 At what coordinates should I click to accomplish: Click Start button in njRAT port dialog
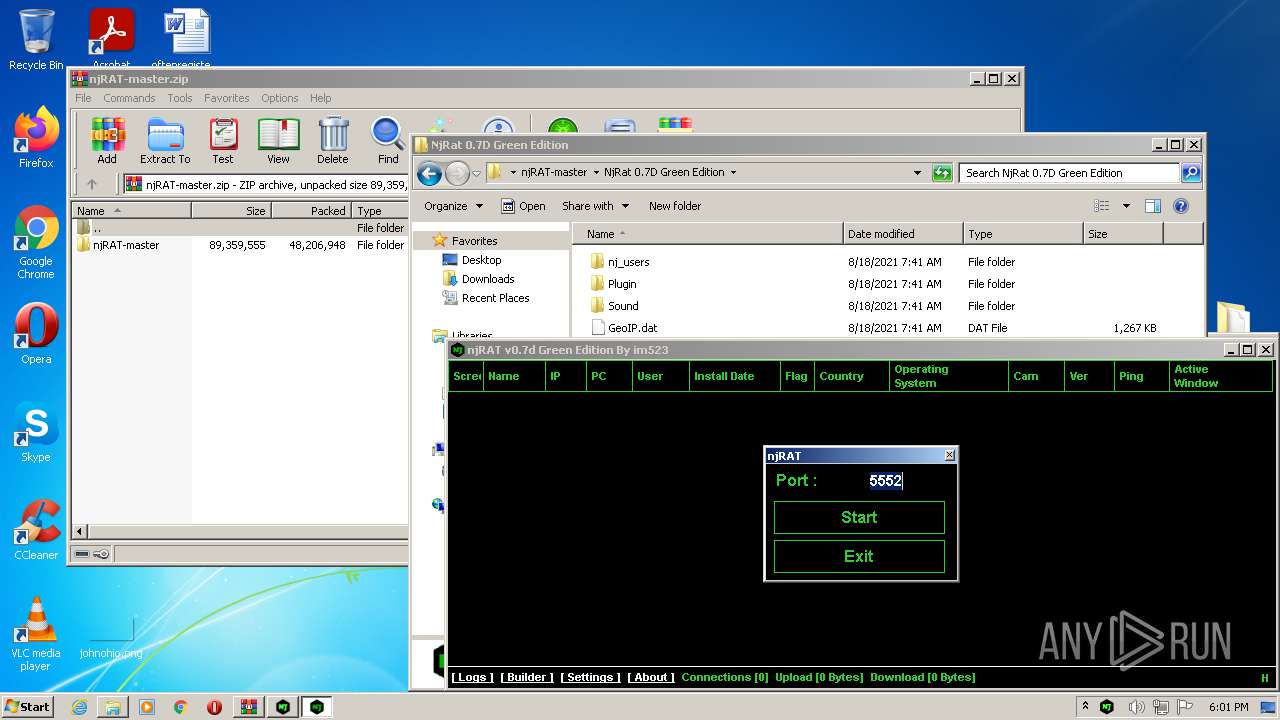pyautogui.click(x=859, y=517)
